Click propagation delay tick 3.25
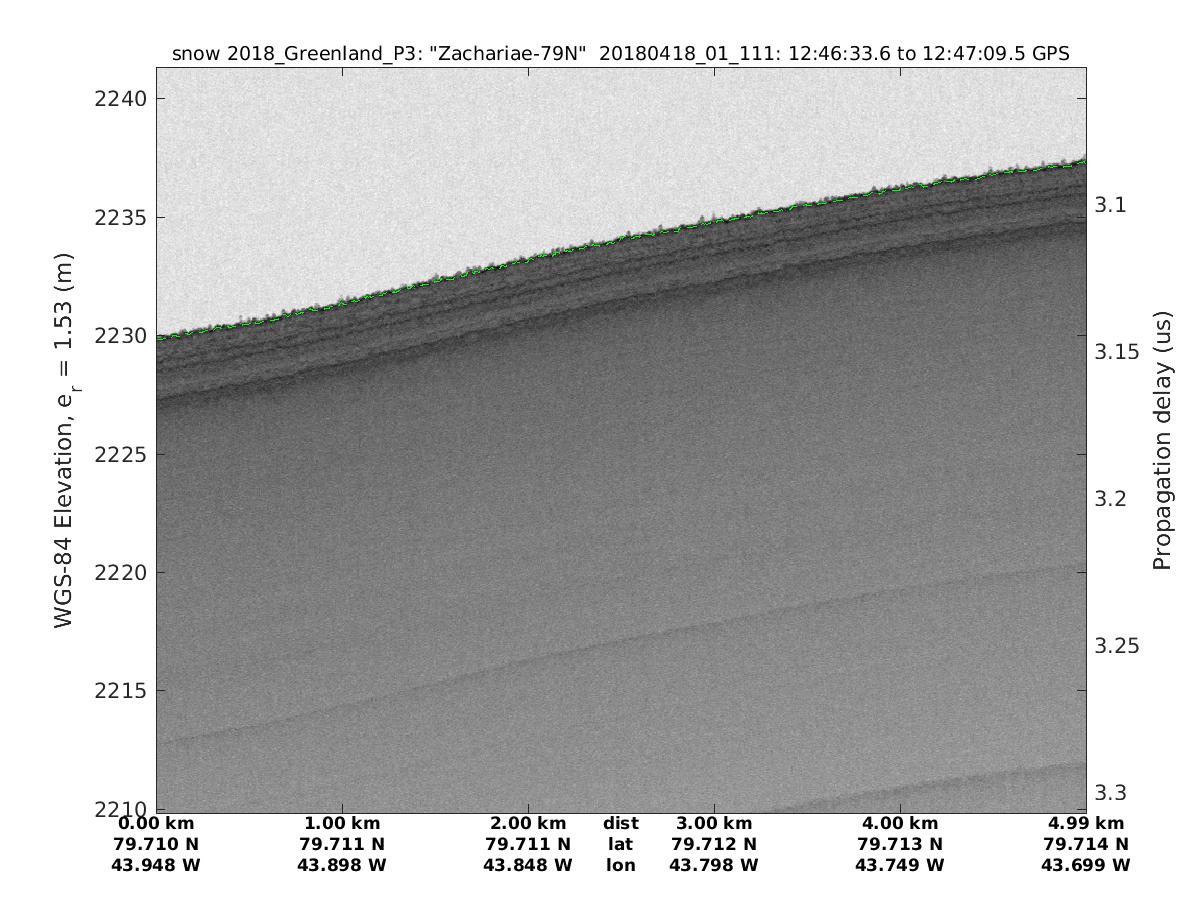Viewport: 1200px width, 900px height. click(x=1116, y=646)
